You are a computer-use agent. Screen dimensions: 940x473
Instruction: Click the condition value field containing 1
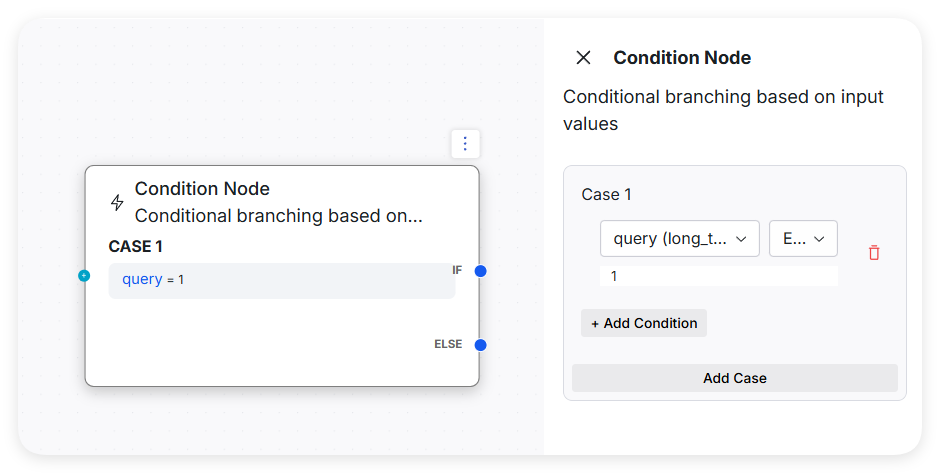click(718, 276)
